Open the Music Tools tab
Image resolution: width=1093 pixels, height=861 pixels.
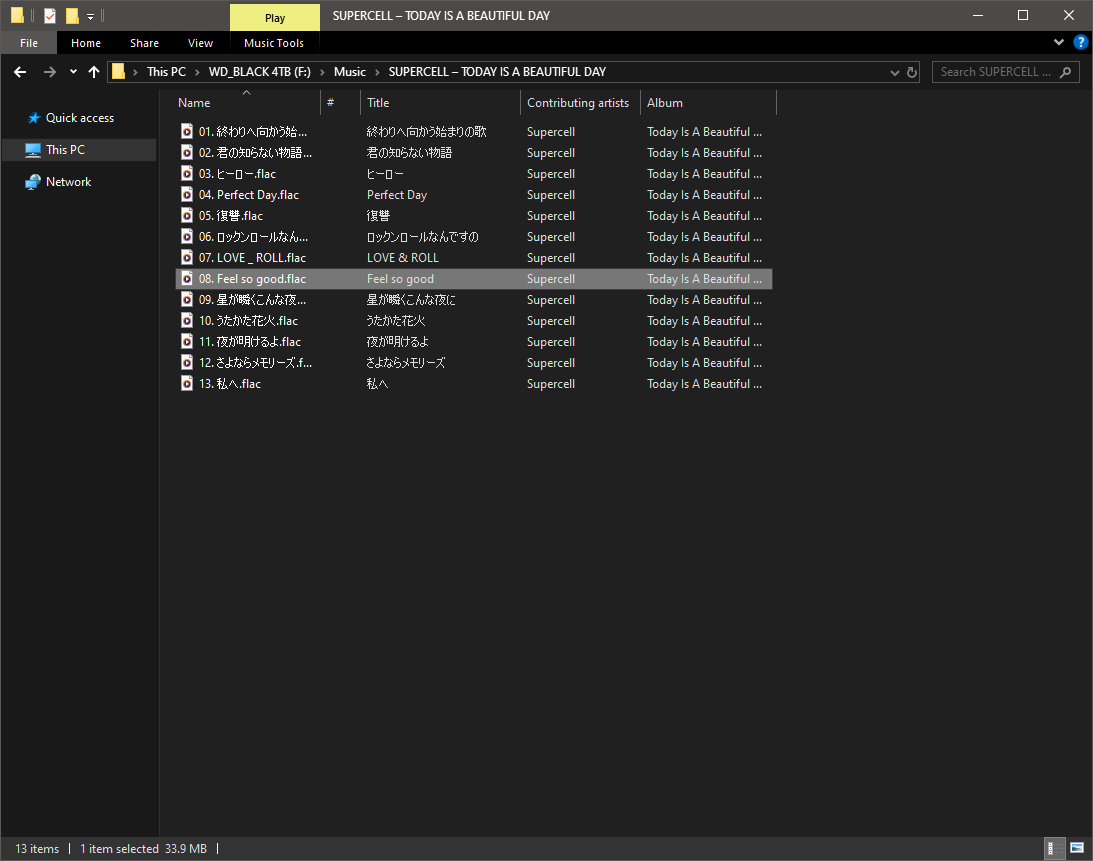click(274, 43)
